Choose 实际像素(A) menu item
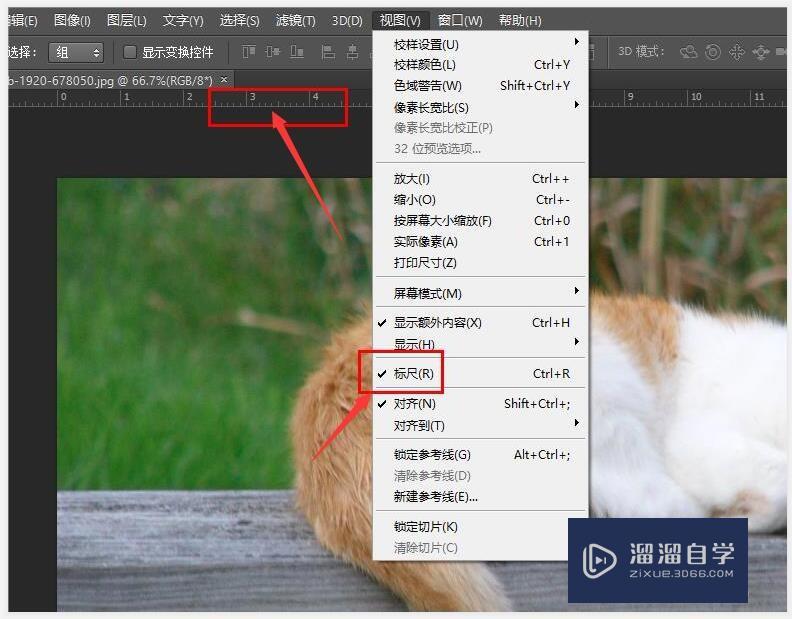This screenshot has height=619, width=792. (x=480, y=242)
